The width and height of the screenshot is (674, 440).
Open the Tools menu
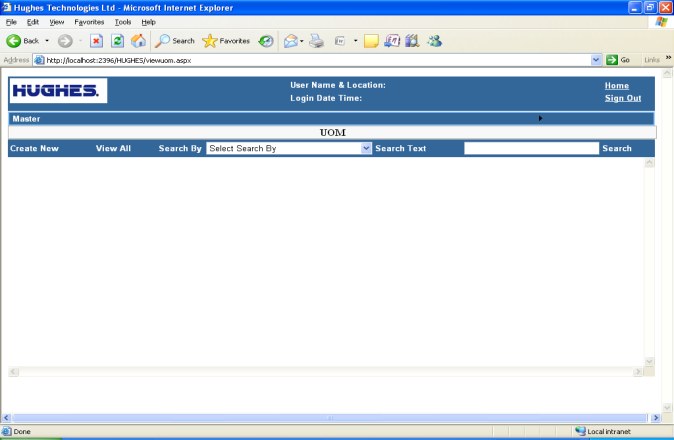point(123,21)
